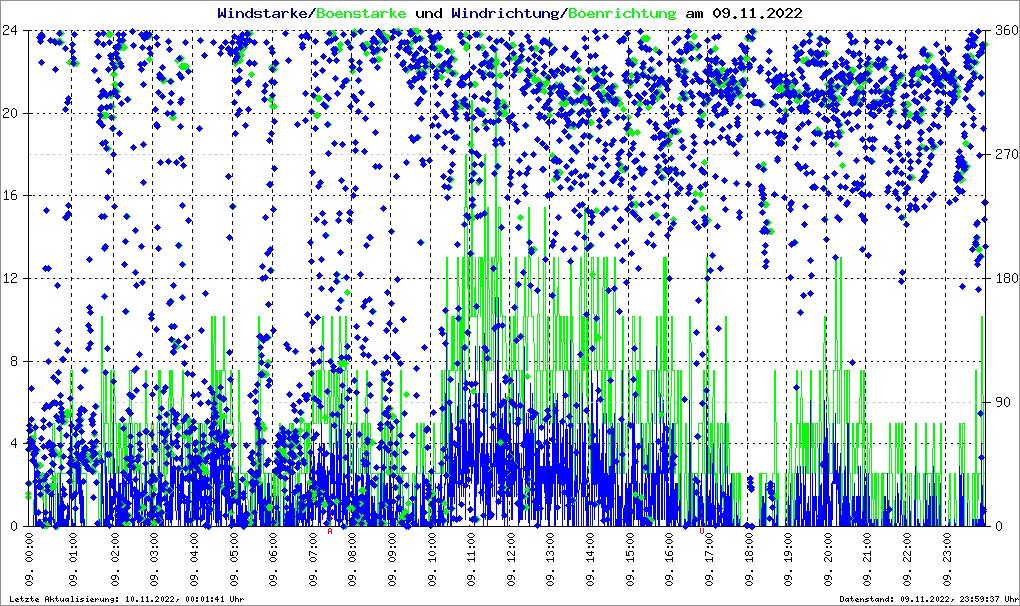This screenshot has width=1020, height=606.
Task: Click the 24 label on the wind speed axis
Action: coord(10,30)
